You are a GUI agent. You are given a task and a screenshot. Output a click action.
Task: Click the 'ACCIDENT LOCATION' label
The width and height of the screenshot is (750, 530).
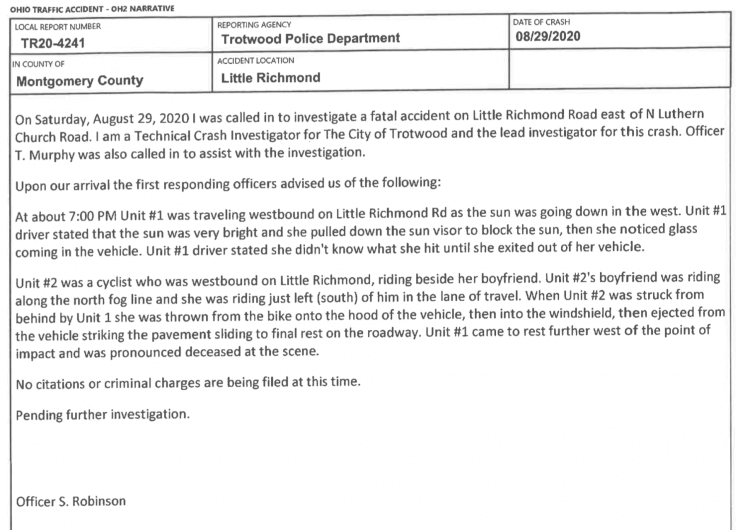pos(255,61)
